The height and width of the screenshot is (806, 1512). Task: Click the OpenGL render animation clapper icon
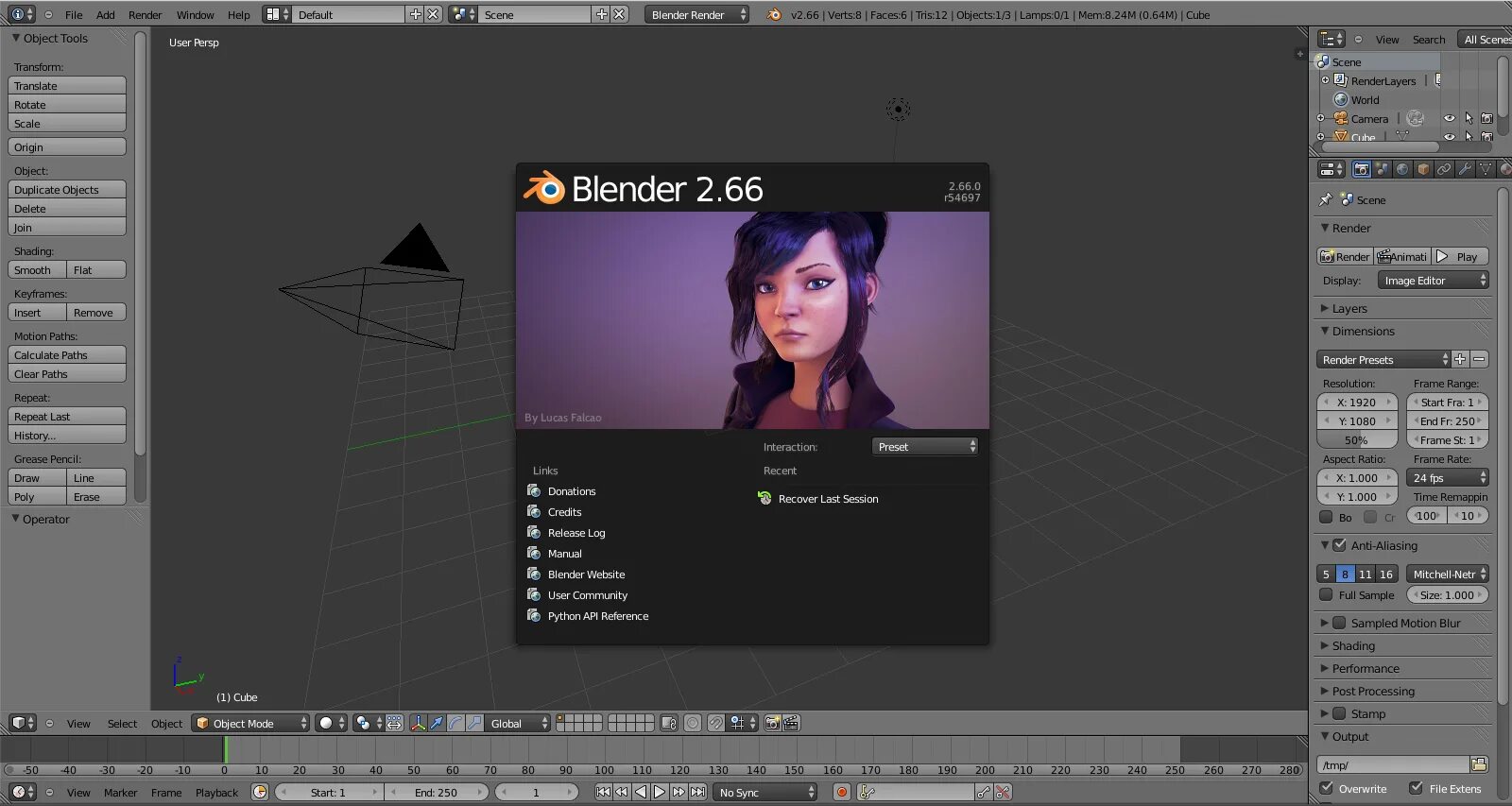791,723
